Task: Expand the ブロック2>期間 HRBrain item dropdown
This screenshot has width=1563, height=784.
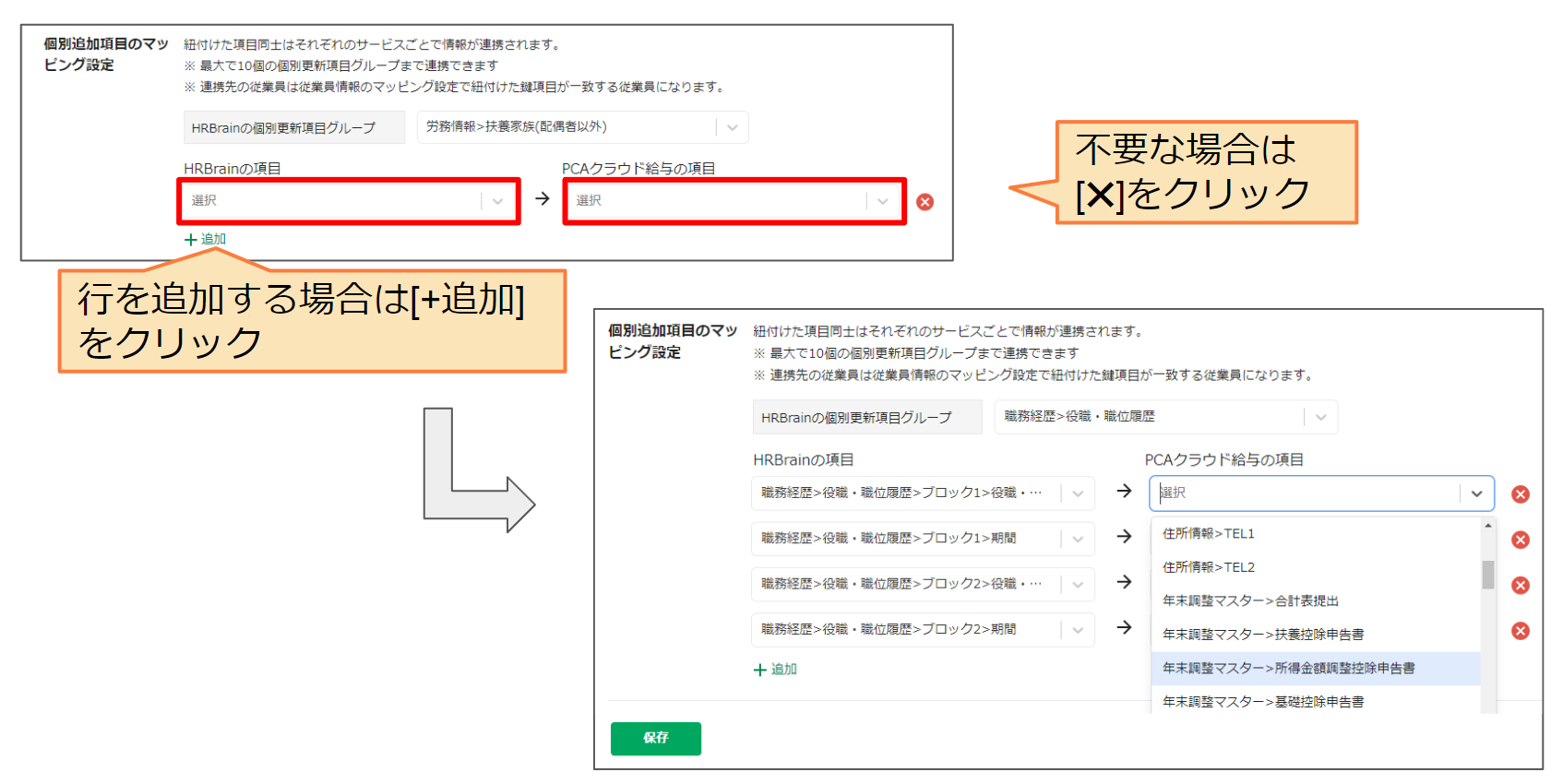Action: pyautogui.click(x=923, y=629)
